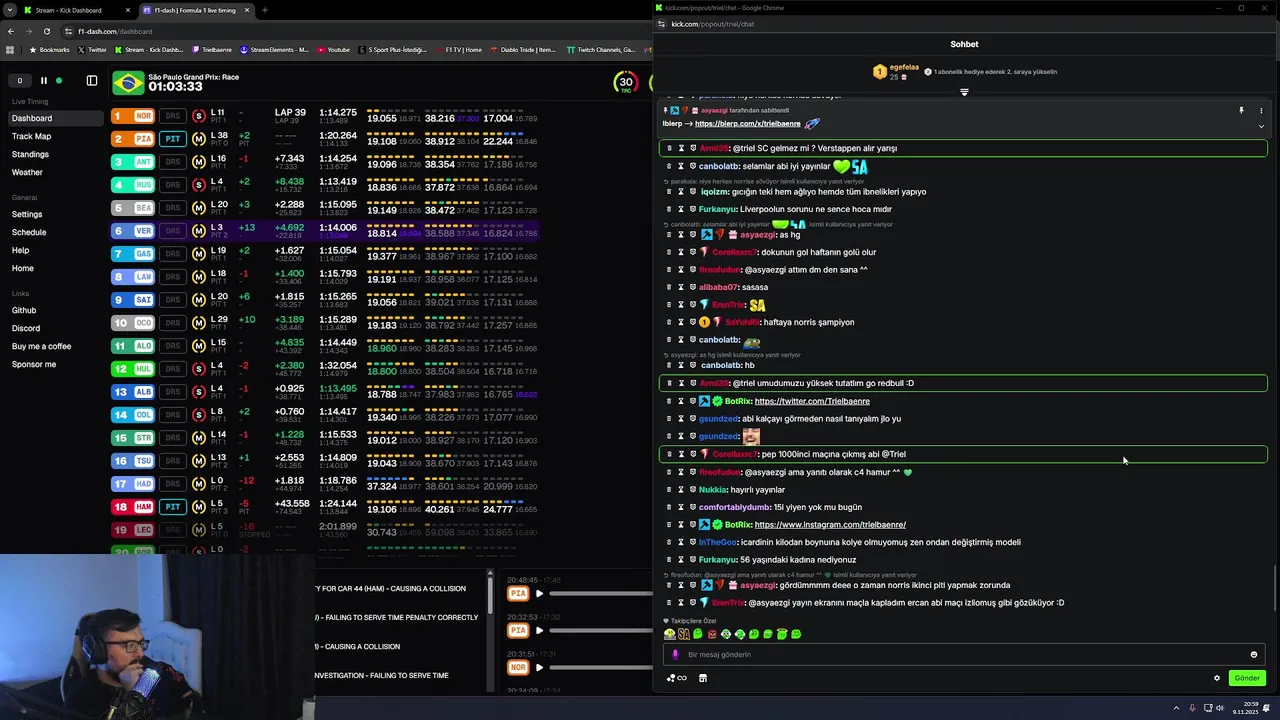Click the PIT badge on PIA row
The width and height of the screenshot is (1280, 720).
173,139
